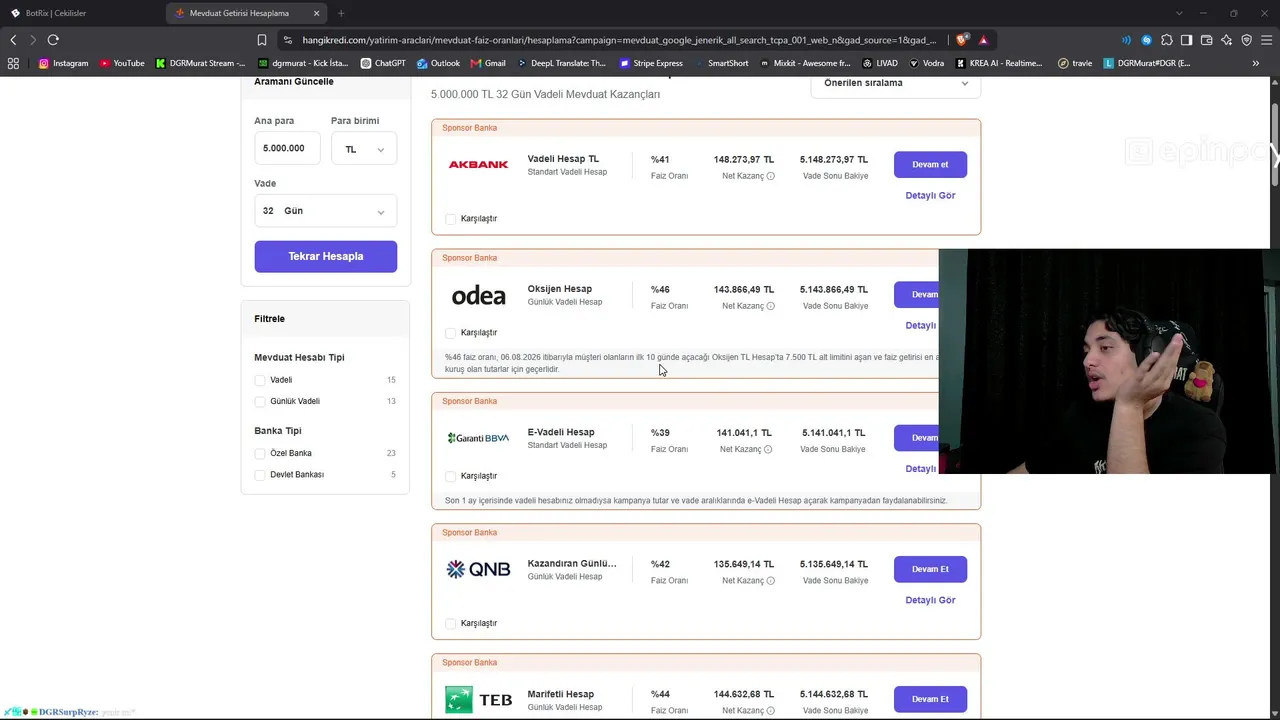Click the Ana para amount field
The height and width of the screenshot is (720, 1280).
(287, 149)
